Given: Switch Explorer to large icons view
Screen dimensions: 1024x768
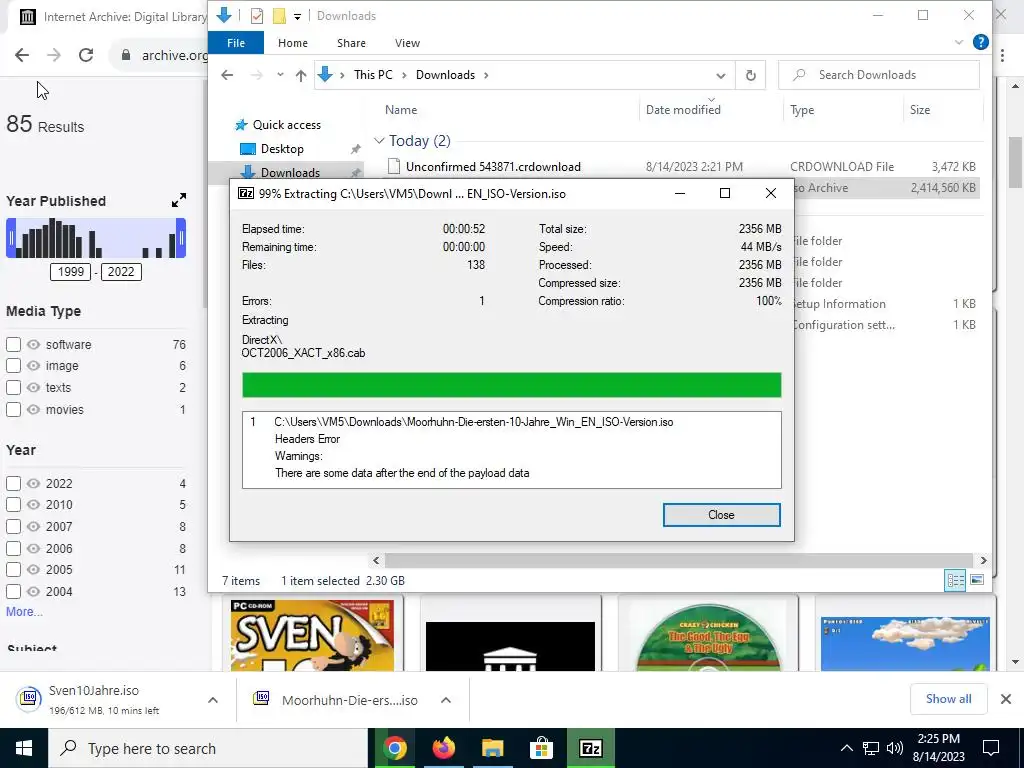Looking at the screenshot, I should [977, 580].
